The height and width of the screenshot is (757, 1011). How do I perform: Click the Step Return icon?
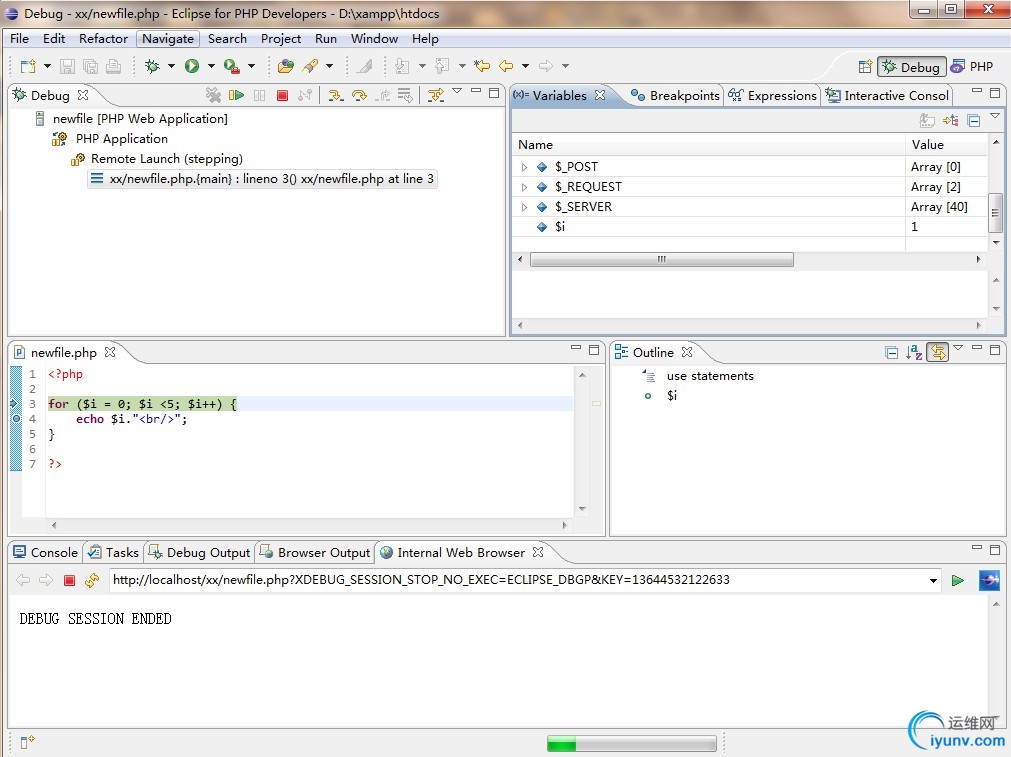(x=383, y=95)
